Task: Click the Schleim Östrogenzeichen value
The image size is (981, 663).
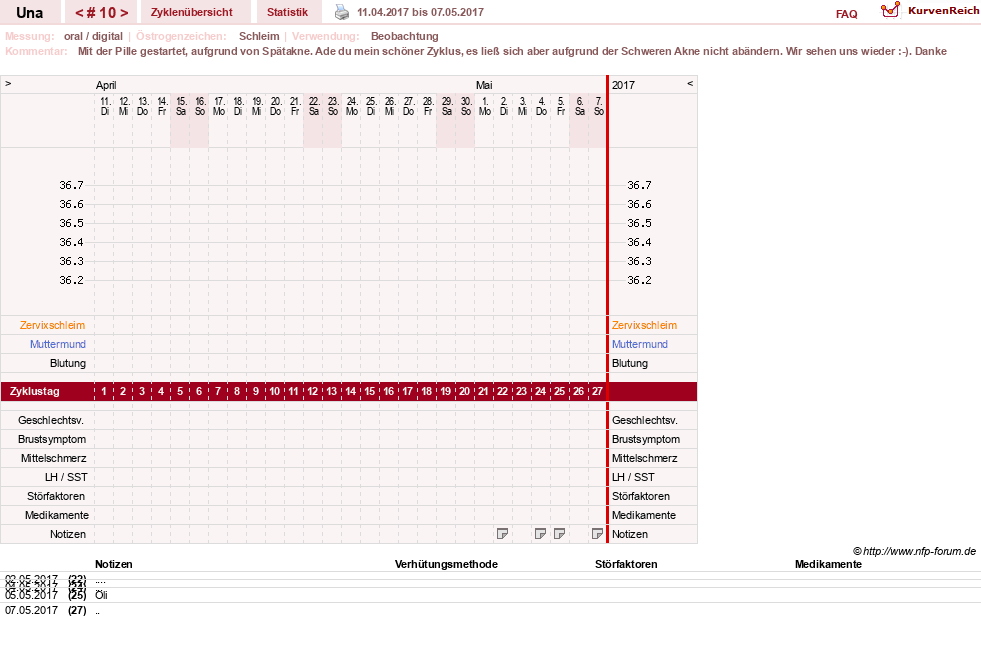Action: click(x=259, y=36)
